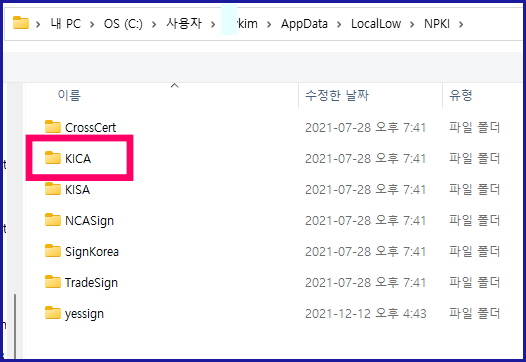The image size is (526, 362).
Task: Click 파일 폴더 type in TradeSign row
Action: [474, 282]
